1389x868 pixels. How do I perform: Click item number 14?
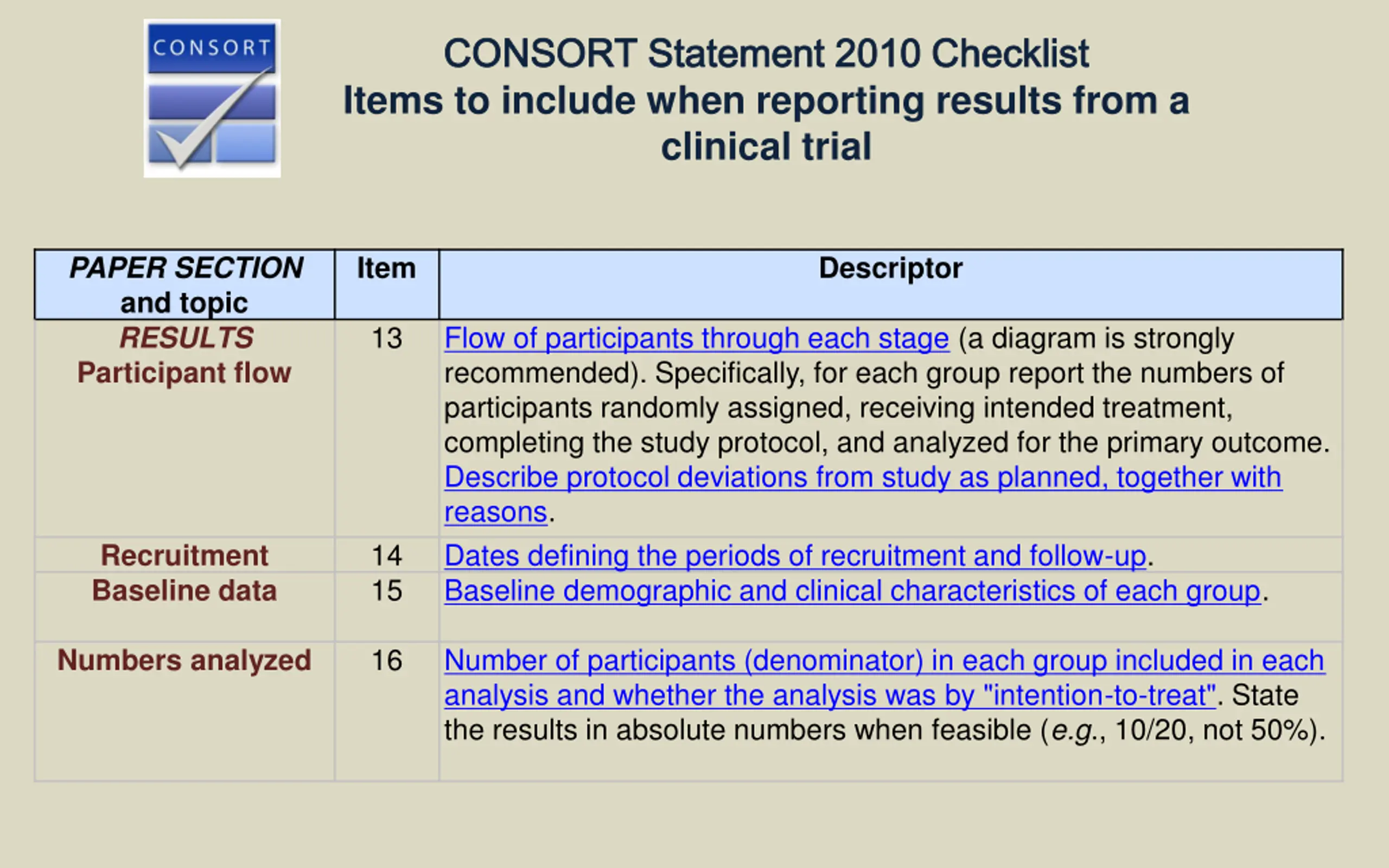(387, 556)
